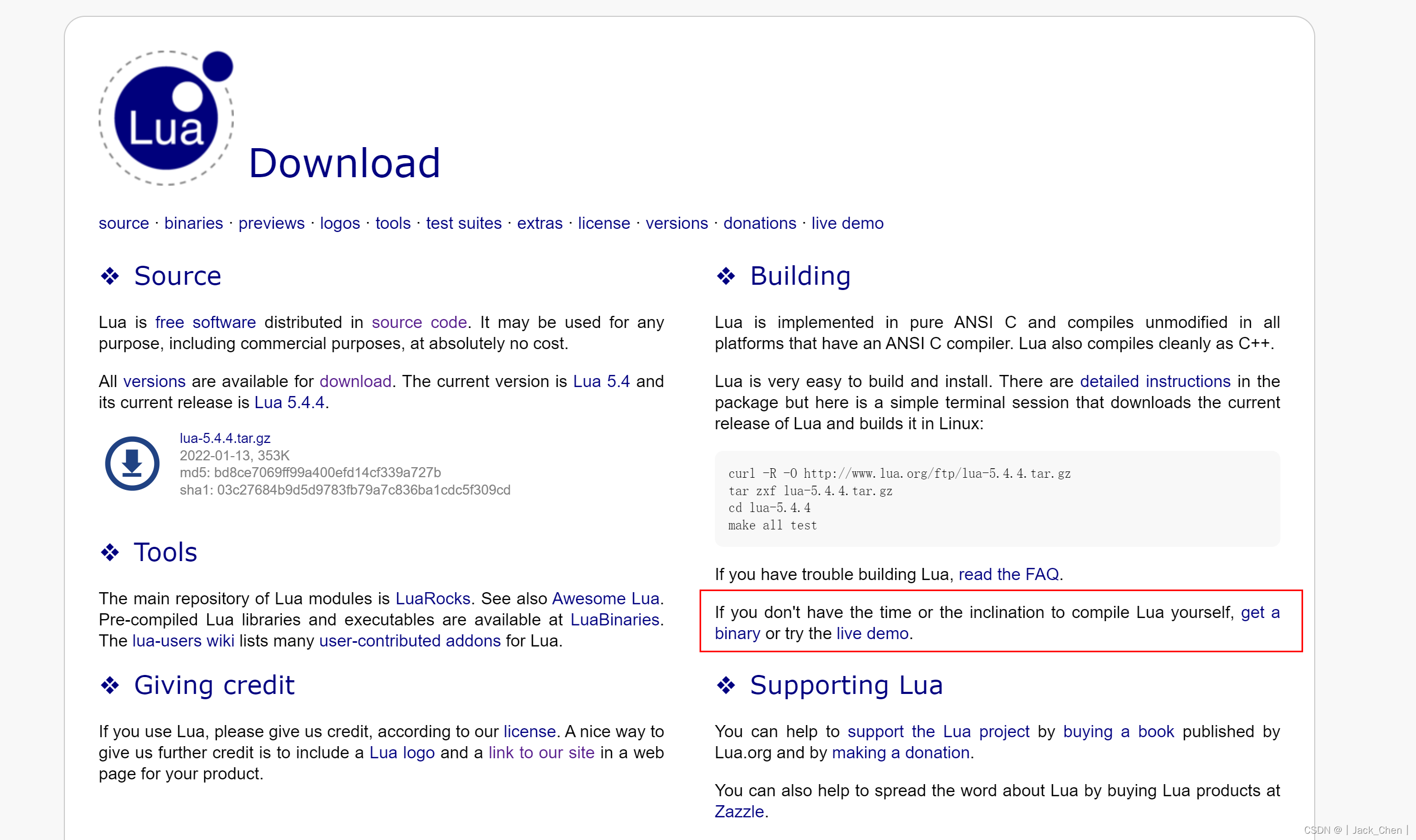Open the lua-users wiki link
The image size is (1416, 840).
[183, 640]
